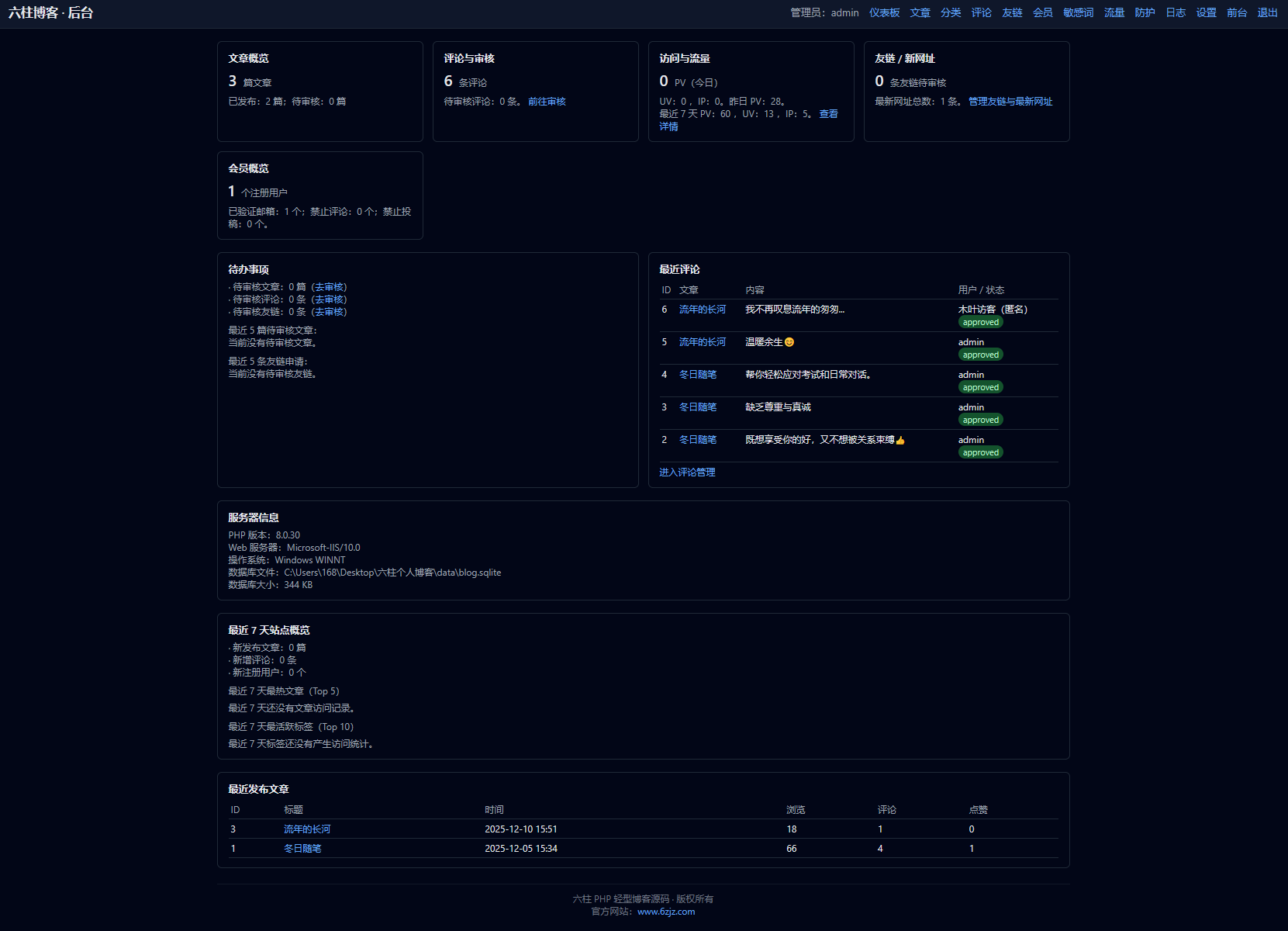
Task: Click 去审核 next to 待审核文章
Action: tap(330, 287)
